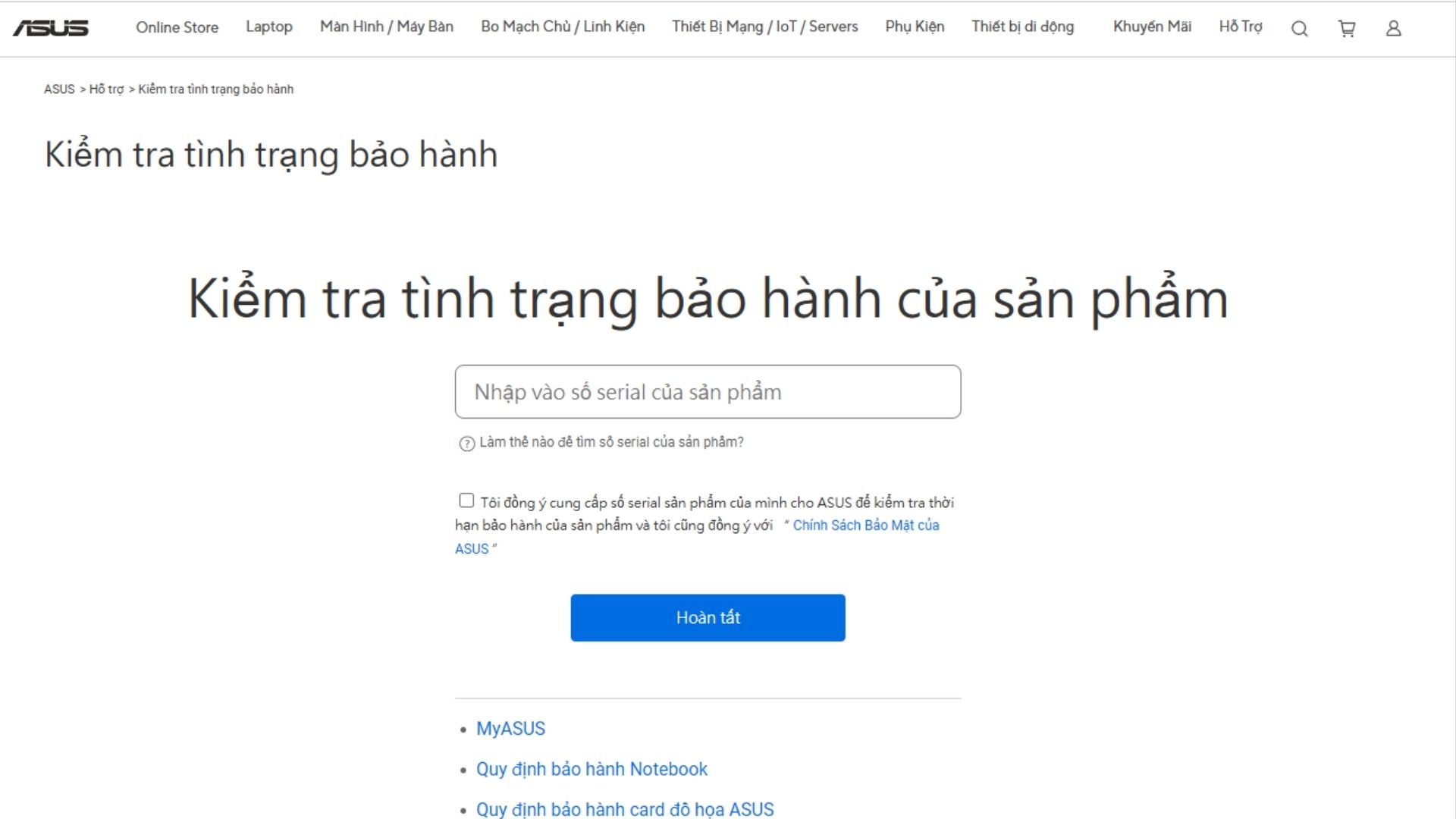Go to Hỗ trợ breadcrumb link
This screenshot has height=819, width=1456.
coord(106,89)
